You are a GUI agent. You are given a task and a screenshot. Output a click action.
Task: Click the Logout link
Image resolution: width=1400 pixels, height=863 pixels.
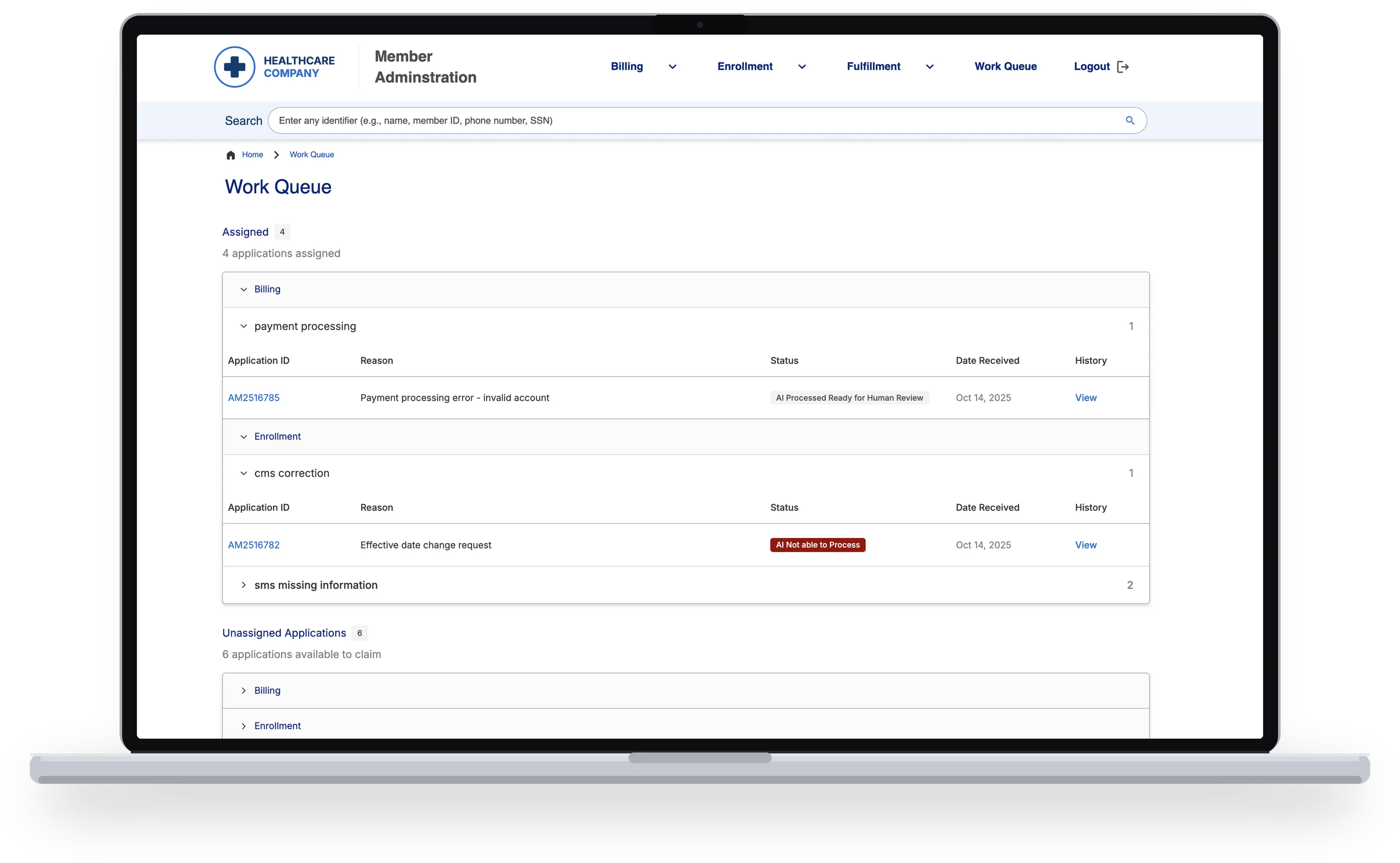1091,66
